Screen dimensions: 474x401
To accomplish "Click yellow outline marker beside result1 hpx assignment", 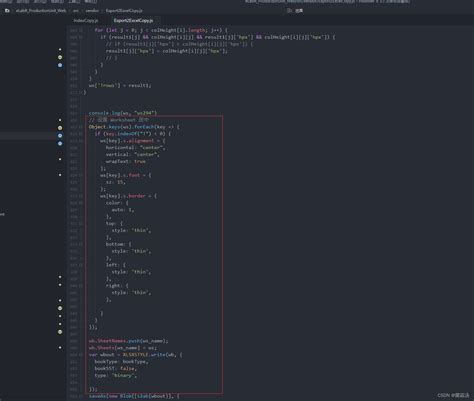I will pos(60,57).
